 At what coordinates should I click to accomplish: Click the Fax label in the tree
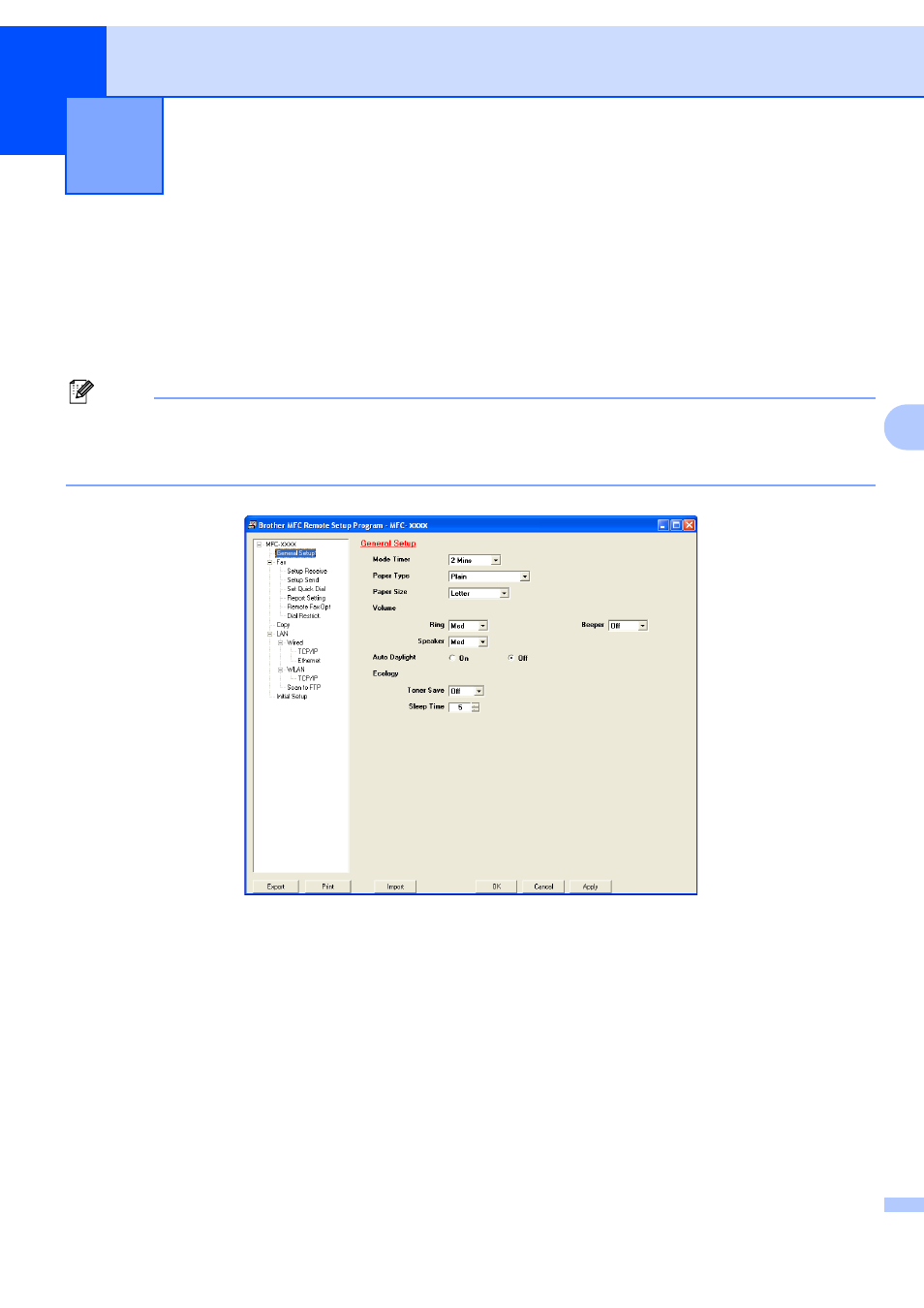pyautogui.click(x=281, y=563)
